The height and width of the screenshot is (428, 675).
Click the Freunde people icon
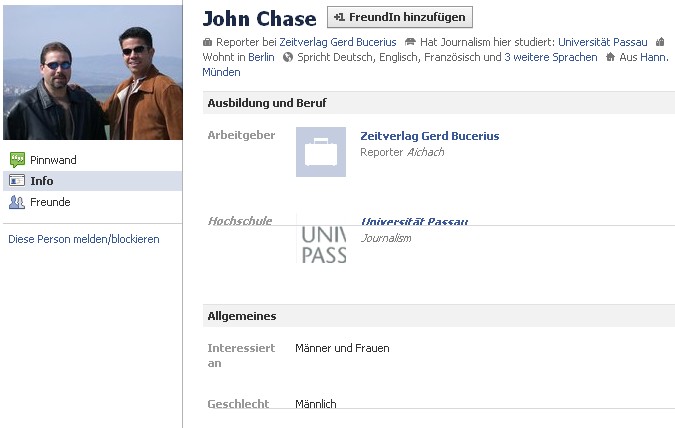tap(17, 202)
